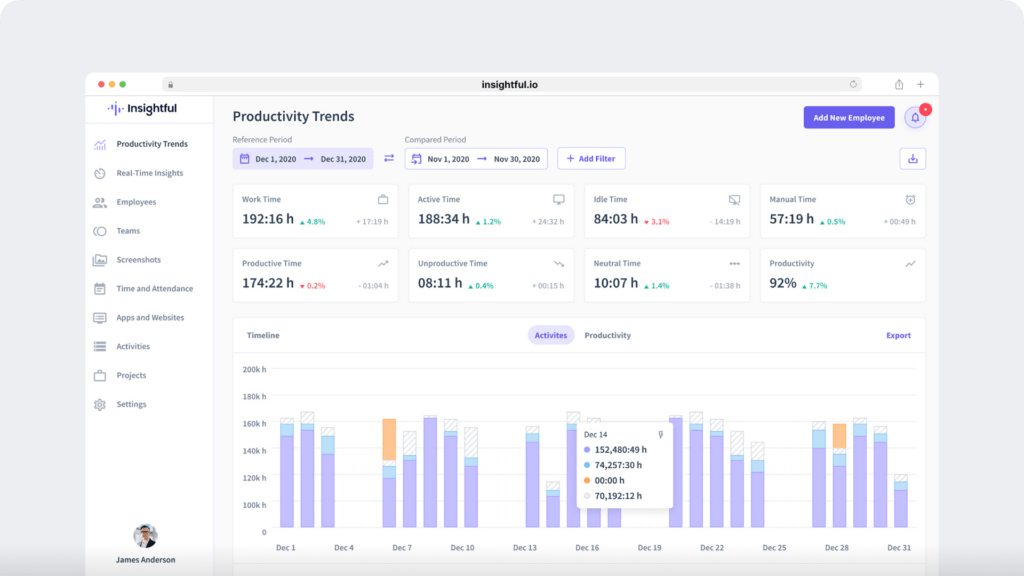The height and width of the screenshot is (576, 1024).
Task: Click the Teams circle icon
Action: tap(100, 231)
